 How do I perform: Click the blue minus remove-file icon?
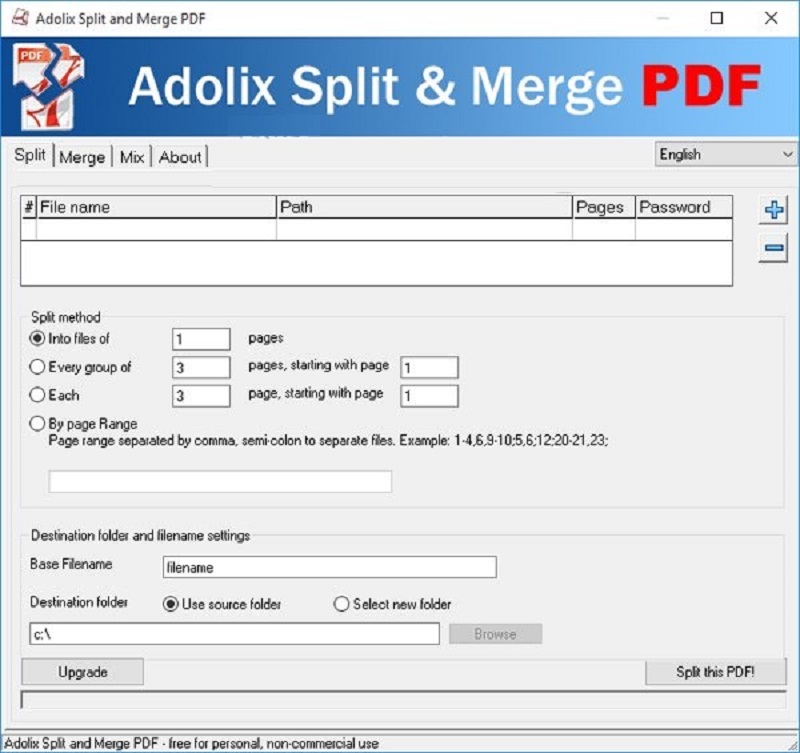click(773, 248)
